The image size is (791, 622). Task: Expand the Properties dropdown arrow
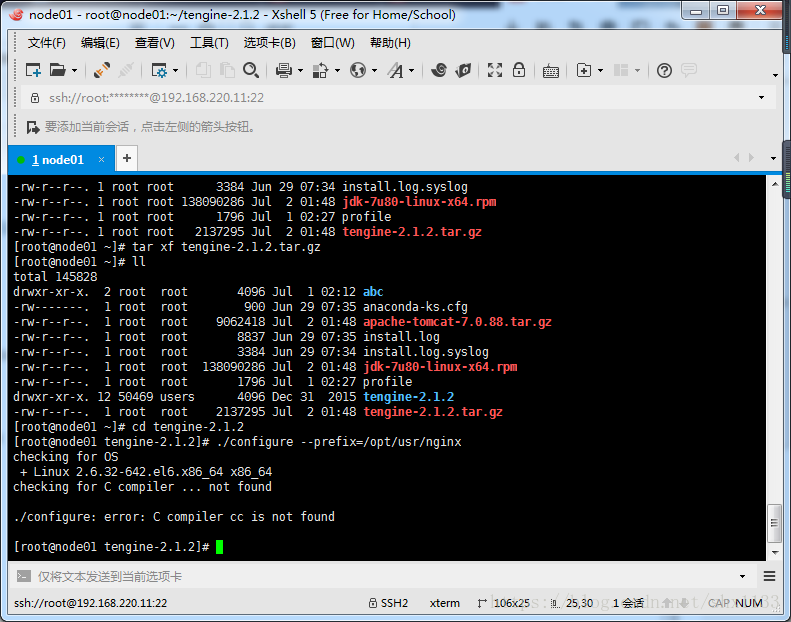coord(176,71)
